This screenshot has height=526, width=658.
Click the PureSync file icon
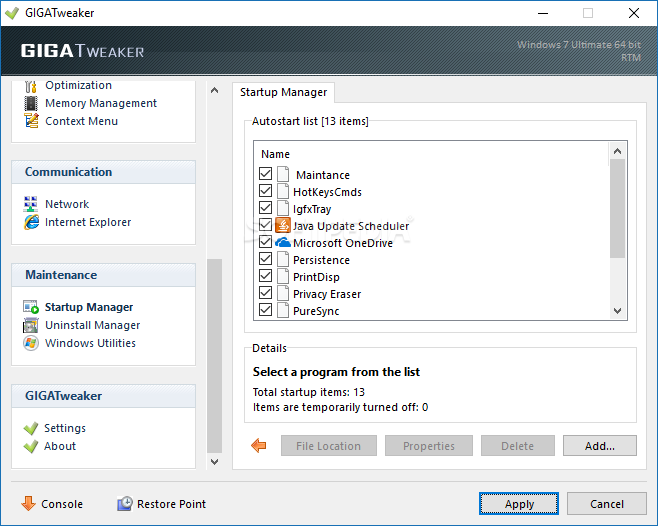[283, 310]
